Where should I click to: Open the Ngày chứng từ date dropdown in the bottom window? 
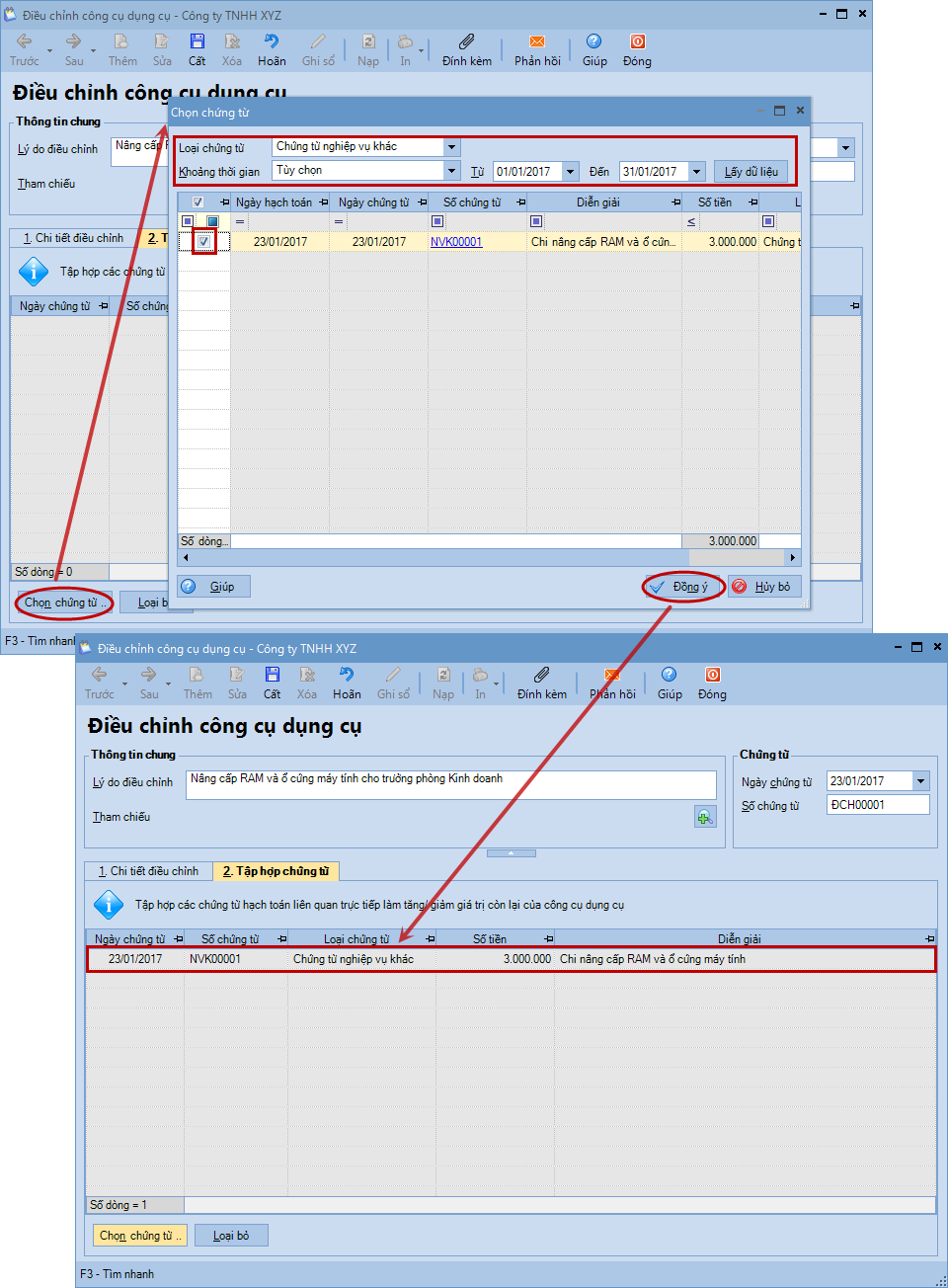coord(920,781)
